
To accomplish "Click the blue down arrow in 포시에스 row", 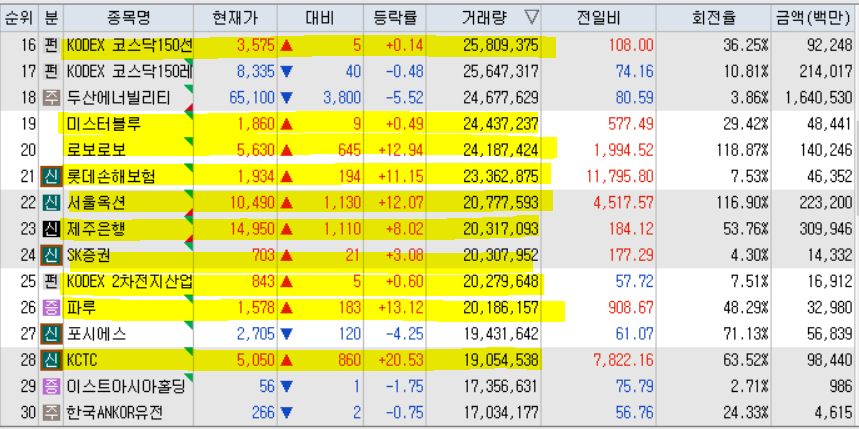I will 286,335.
